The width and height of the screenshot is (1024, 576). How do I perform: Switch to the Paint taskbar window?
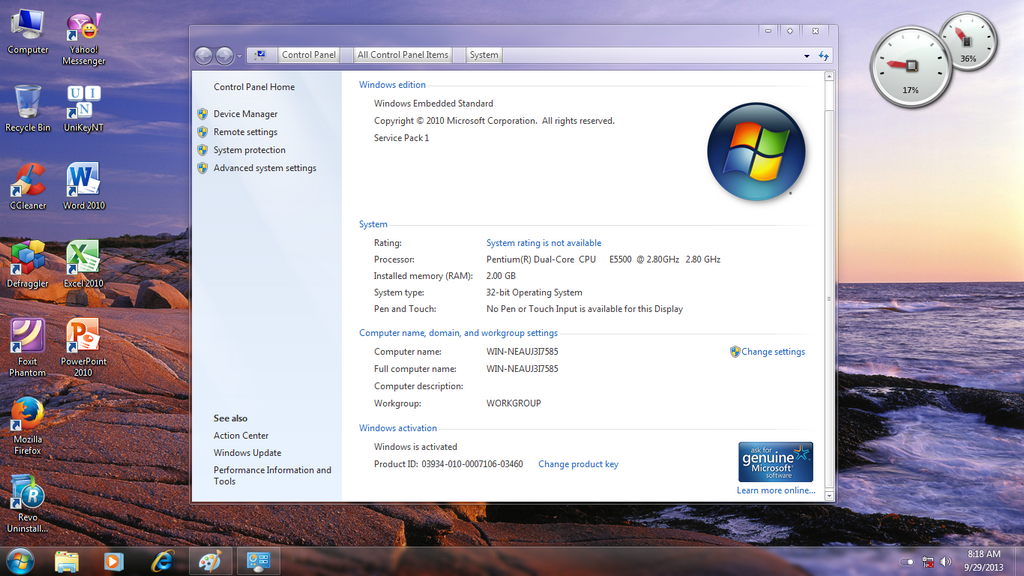[x=210, y=561]
